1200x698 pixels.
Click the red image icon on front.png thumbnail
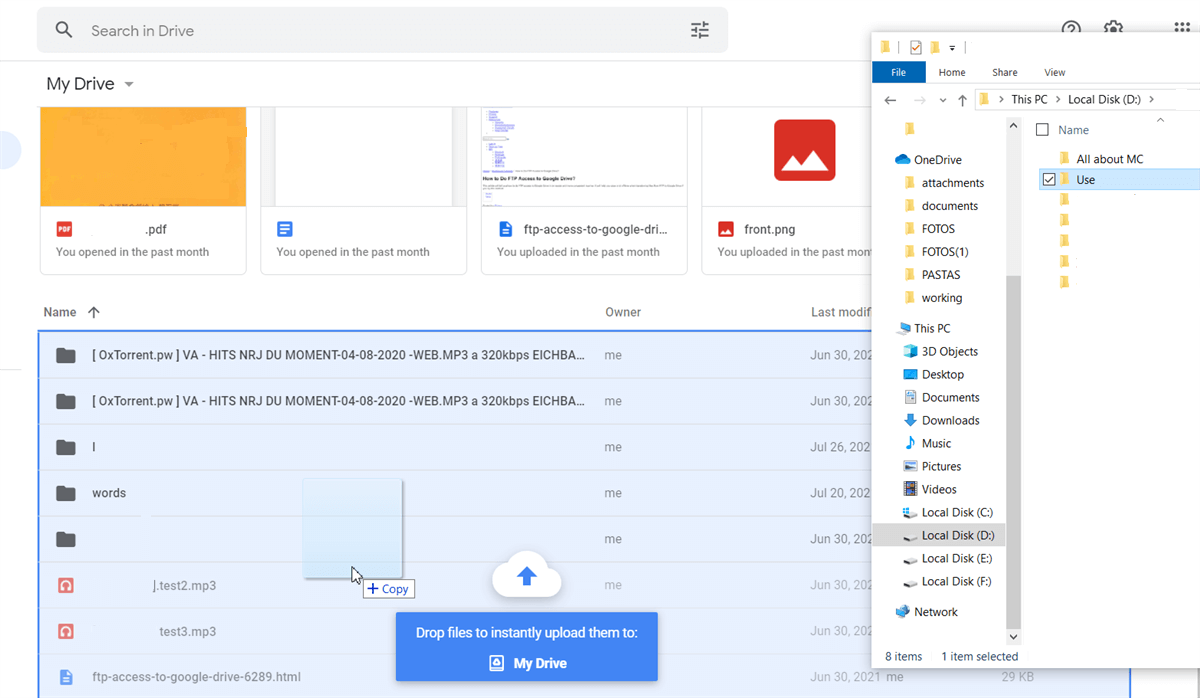click(x=804, y=150)
